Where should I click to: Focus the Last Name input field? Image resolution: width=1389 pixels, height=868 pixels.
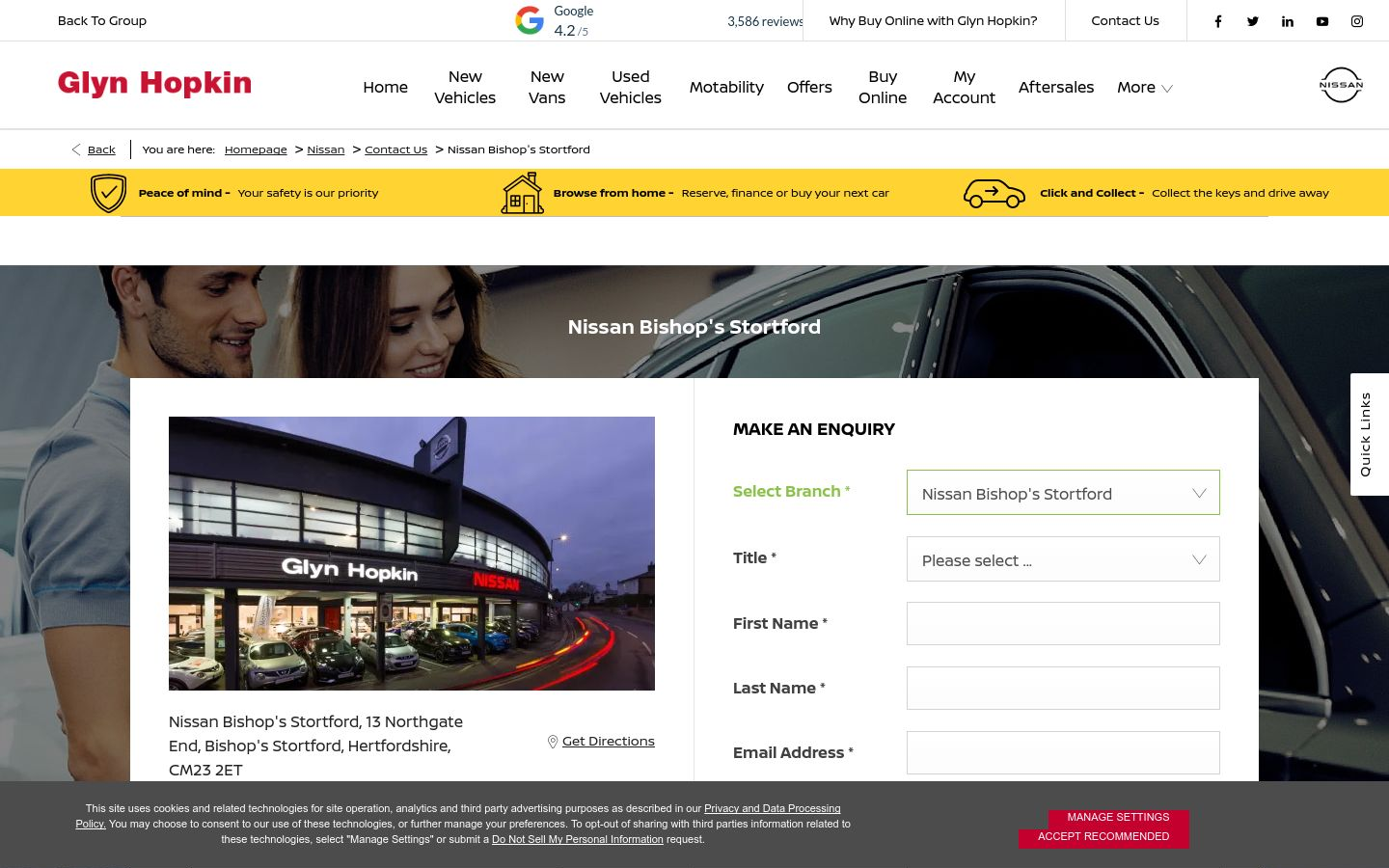[1063, 689]
